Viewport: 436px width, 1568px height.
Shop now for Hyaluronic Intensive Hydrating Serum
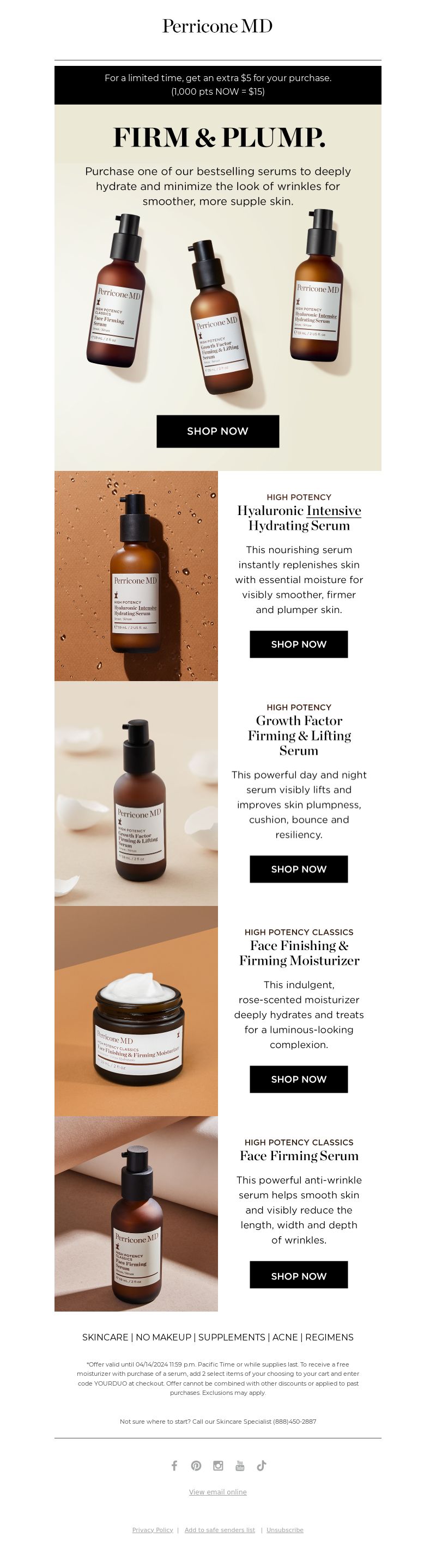[298, 644]
